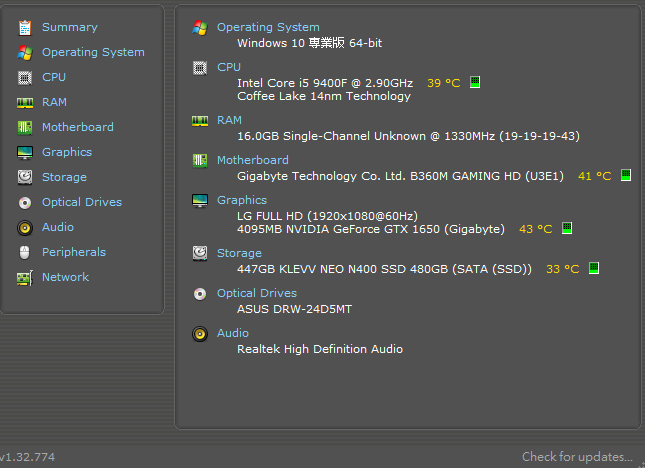The width and height of the screenshot is (645, 468).
Task: Click Check for updates link
Action: tap(577, 457)
